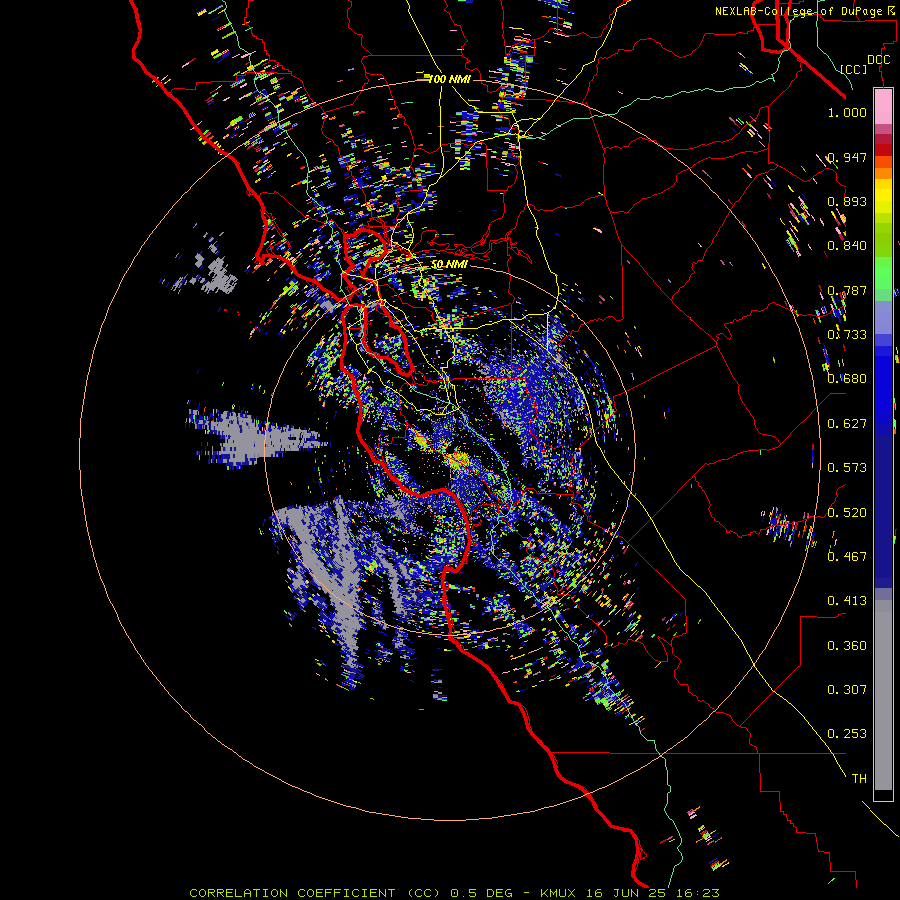Click the TH label at the legend bottom
This screenshot has height=900, width=900.
click(859, 779)
